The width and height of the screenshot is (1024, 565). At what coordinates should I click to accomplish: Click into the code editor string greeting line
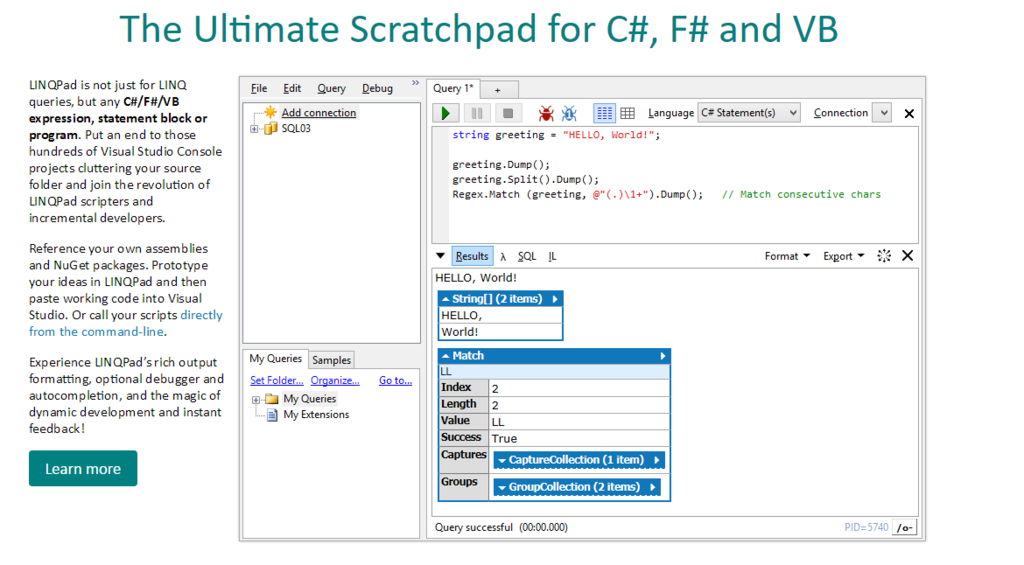point(556,135)
